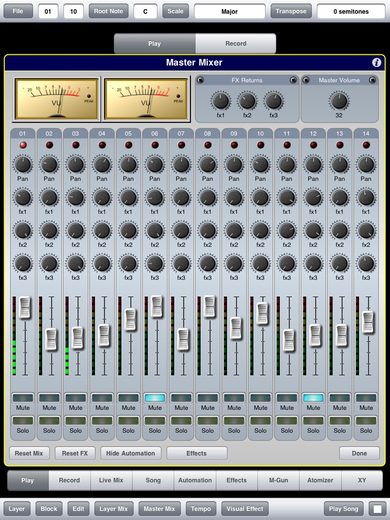
Task: Click the Visual Effect button
Action: (x=245, y=509)
